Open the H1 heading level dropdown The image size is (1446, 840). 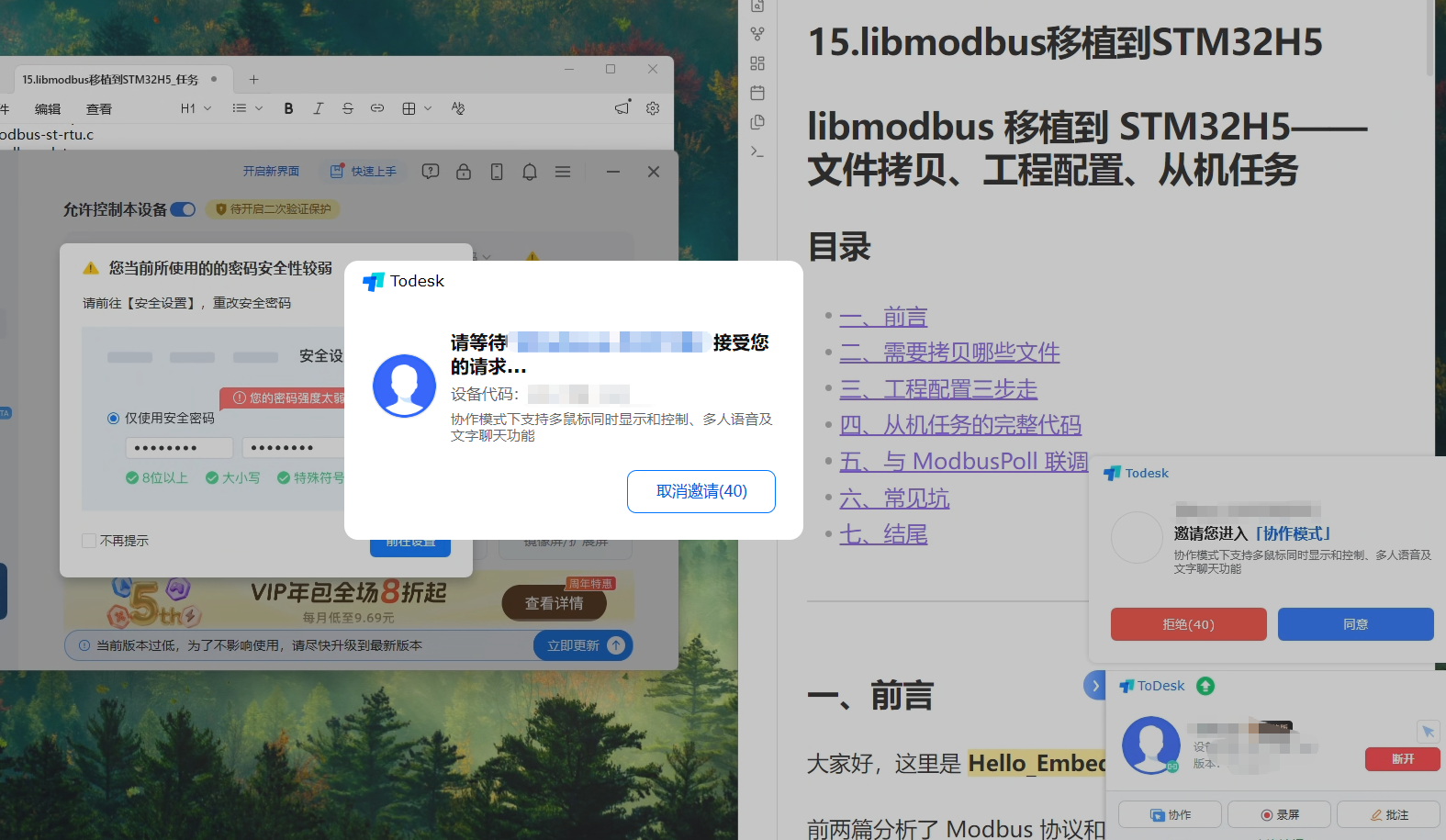pyautogui.click(x=196, y=108)
